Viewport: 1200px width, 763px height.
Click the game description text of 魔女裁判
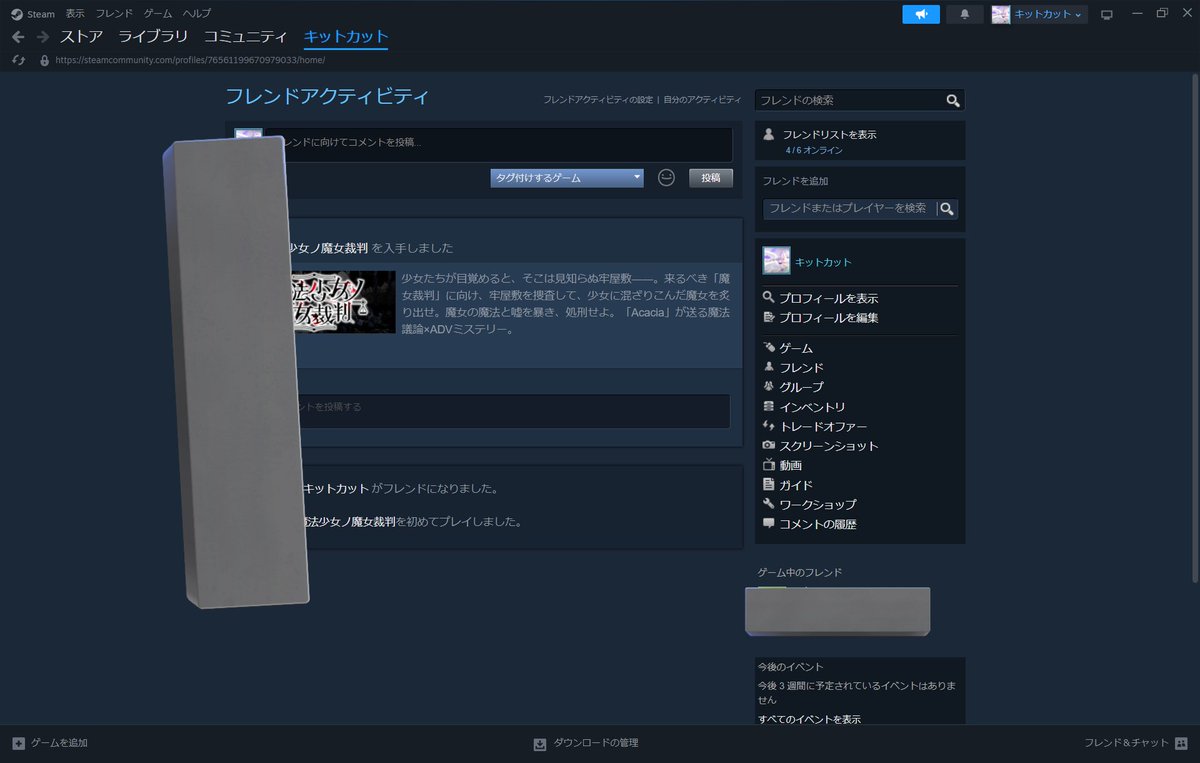click(565, 303)
